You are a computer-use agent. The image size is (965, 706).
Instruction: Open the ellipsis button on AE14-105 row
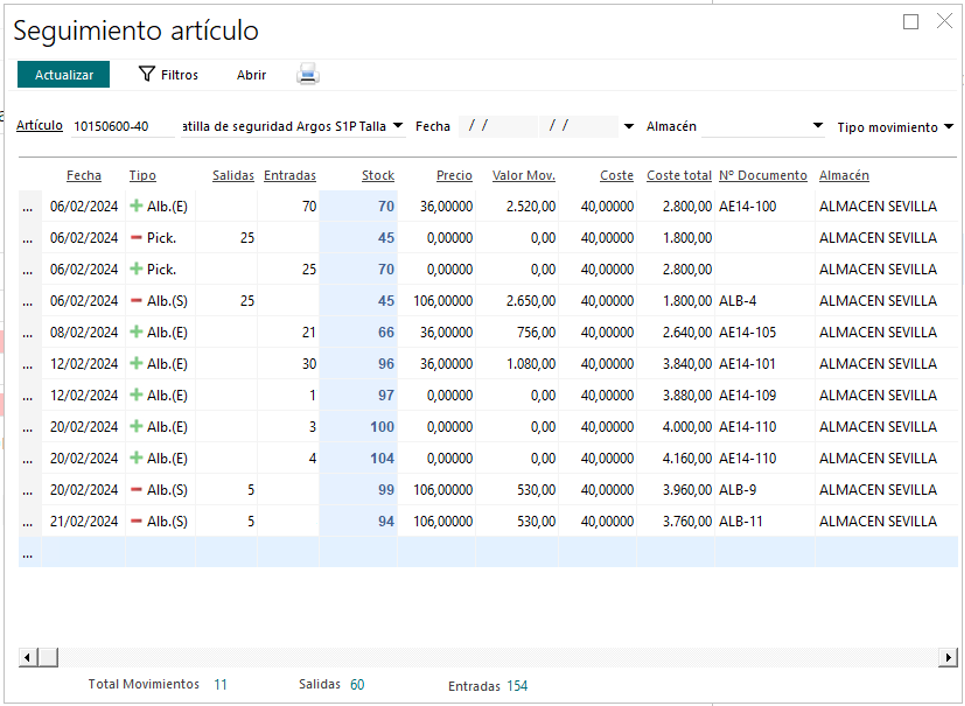[29, 332]
